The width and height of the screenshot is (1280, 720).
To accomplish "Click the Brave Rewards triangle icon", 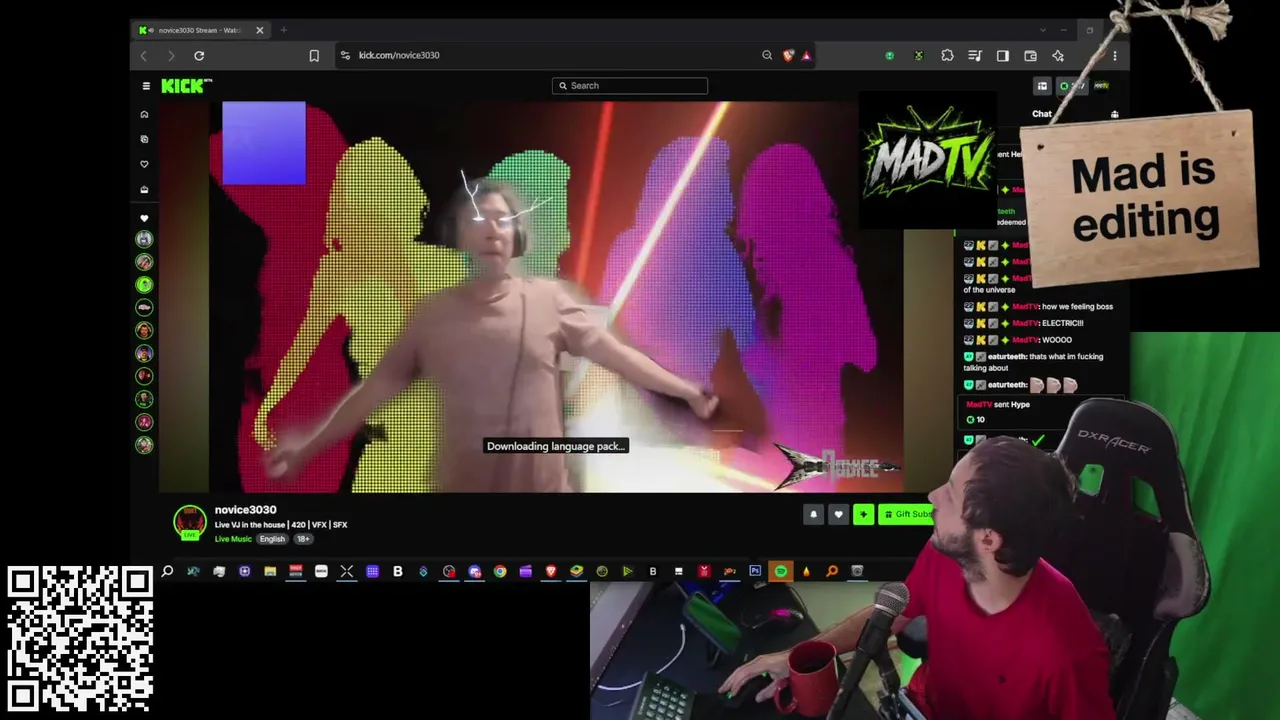I will (x=806, y=55).
